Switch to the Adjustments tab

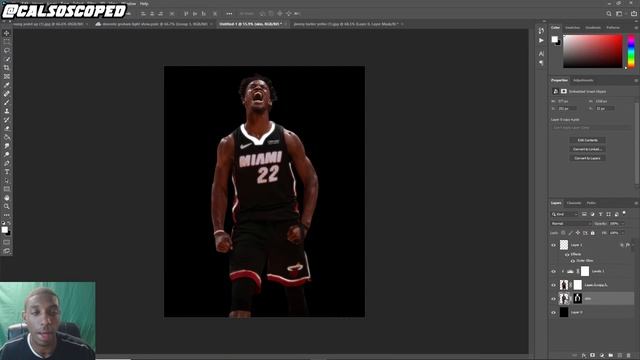coord(583,80)
